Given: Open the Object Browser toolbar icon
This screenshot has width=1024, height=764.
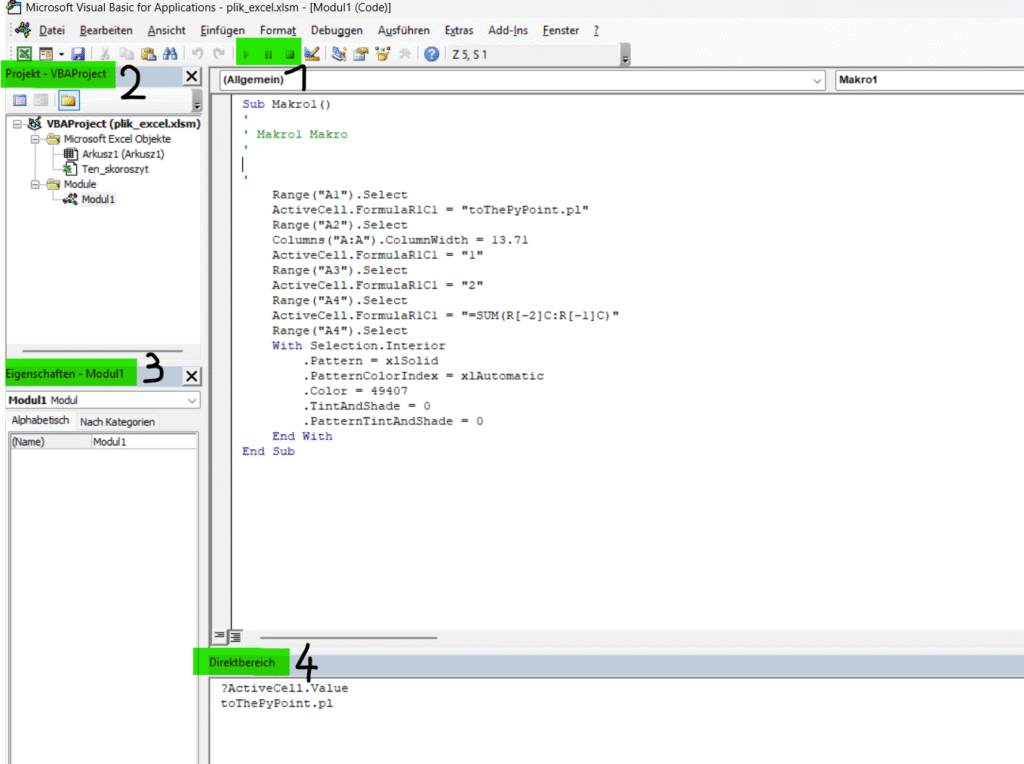Looking at the screenshot, I should pyautogui.click(x=383, y=54).
